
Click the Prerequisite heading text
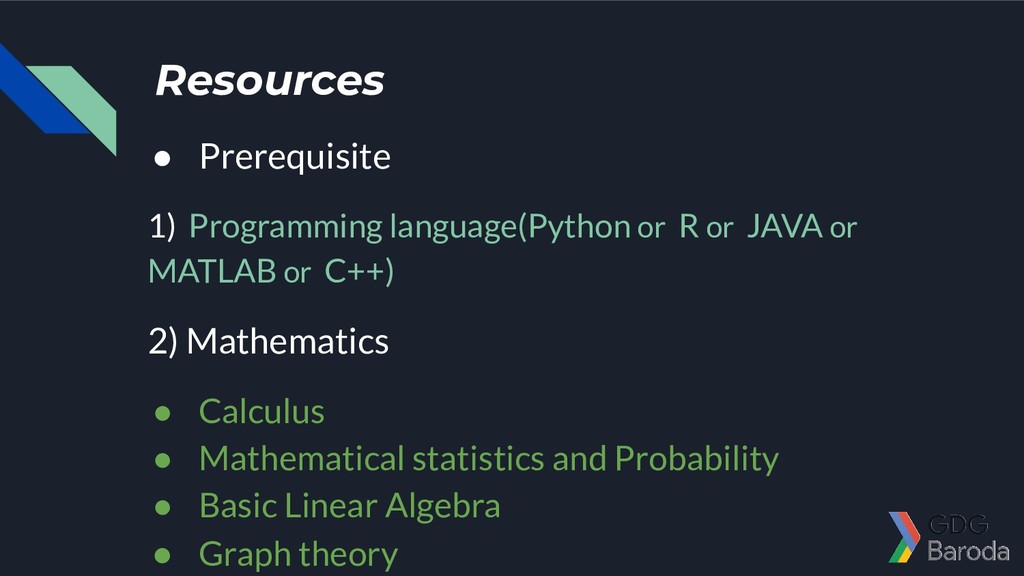pyautogui.click(x=295, y=157)
